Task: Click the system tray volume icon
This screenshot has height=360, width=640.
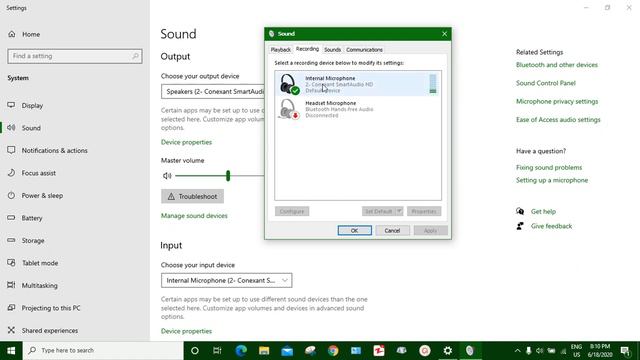Action: point(540,351)
